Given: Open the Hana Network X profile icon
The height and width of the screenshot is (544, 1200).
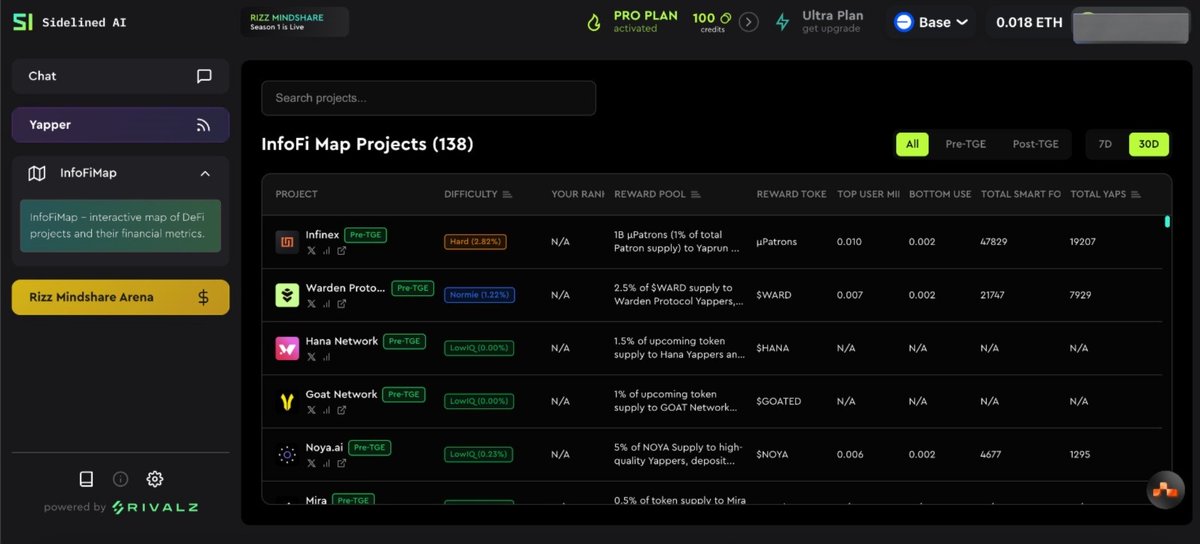Looking at the screenshot, I should click(311, 356).
